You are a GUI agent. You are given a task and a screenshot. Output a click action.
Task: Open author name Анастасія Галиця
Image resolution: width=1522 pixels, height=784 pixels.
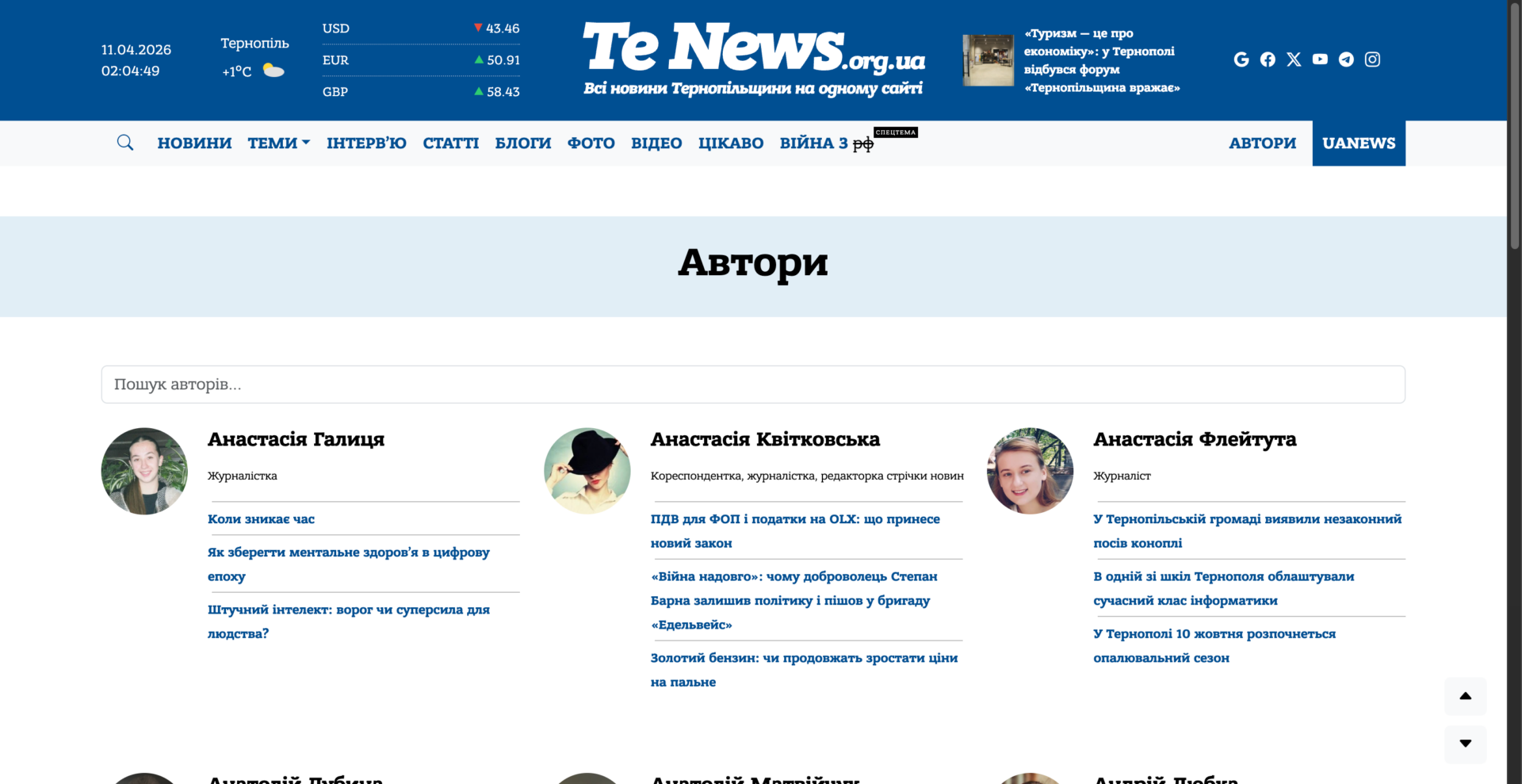click(x=296, y=439)
